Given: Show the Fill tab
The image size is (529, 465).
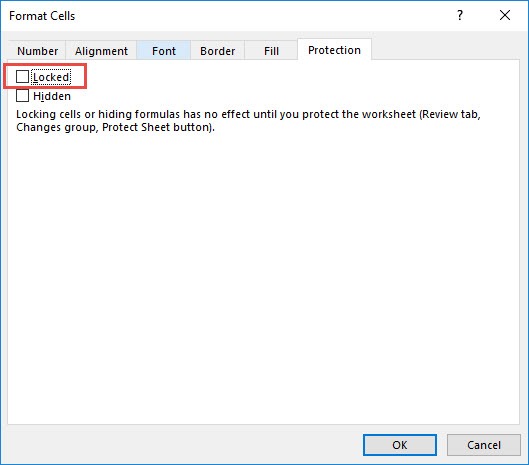Looking at the screenshot, I should point(271,51).
